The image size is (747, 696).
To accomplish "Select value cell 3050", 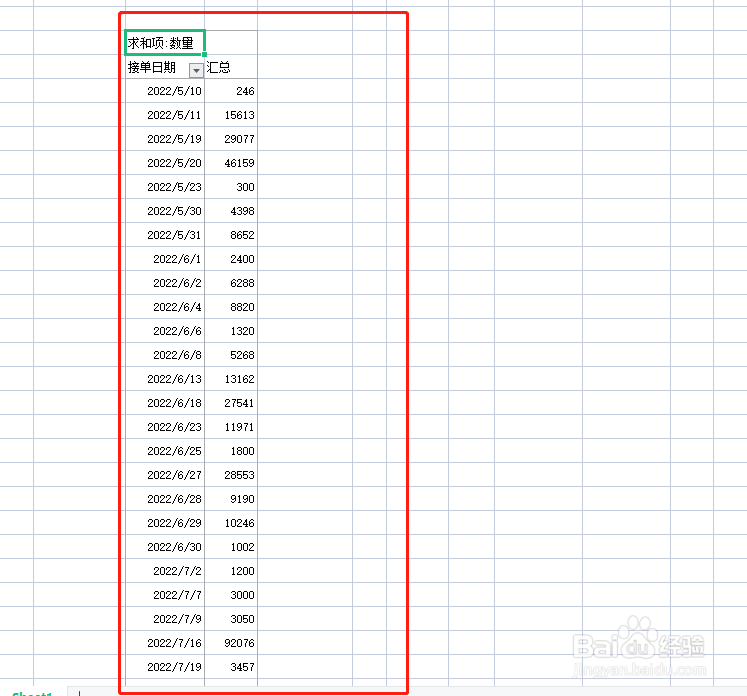I will click(231, 619).
